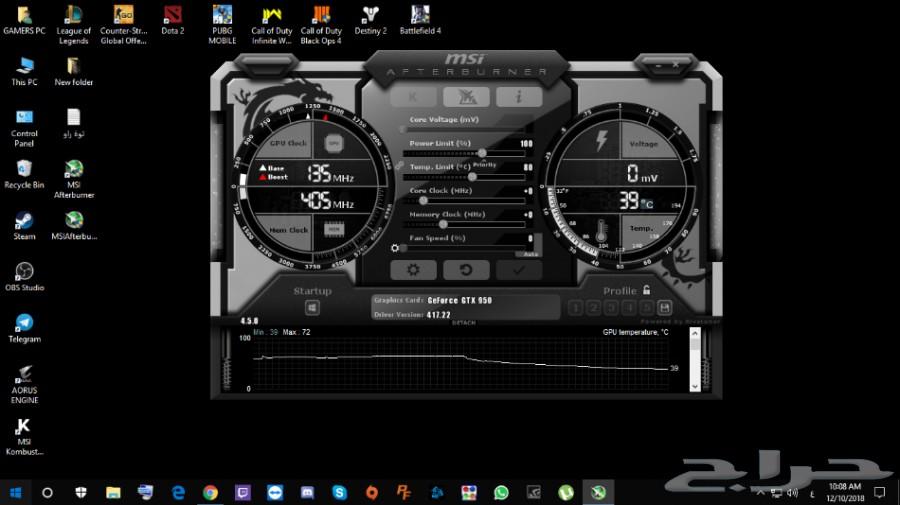Image resolution: width=900 pixels, height=505 pixels.
Task: Open the information i button in Afterburner
Action: [519, 97]
